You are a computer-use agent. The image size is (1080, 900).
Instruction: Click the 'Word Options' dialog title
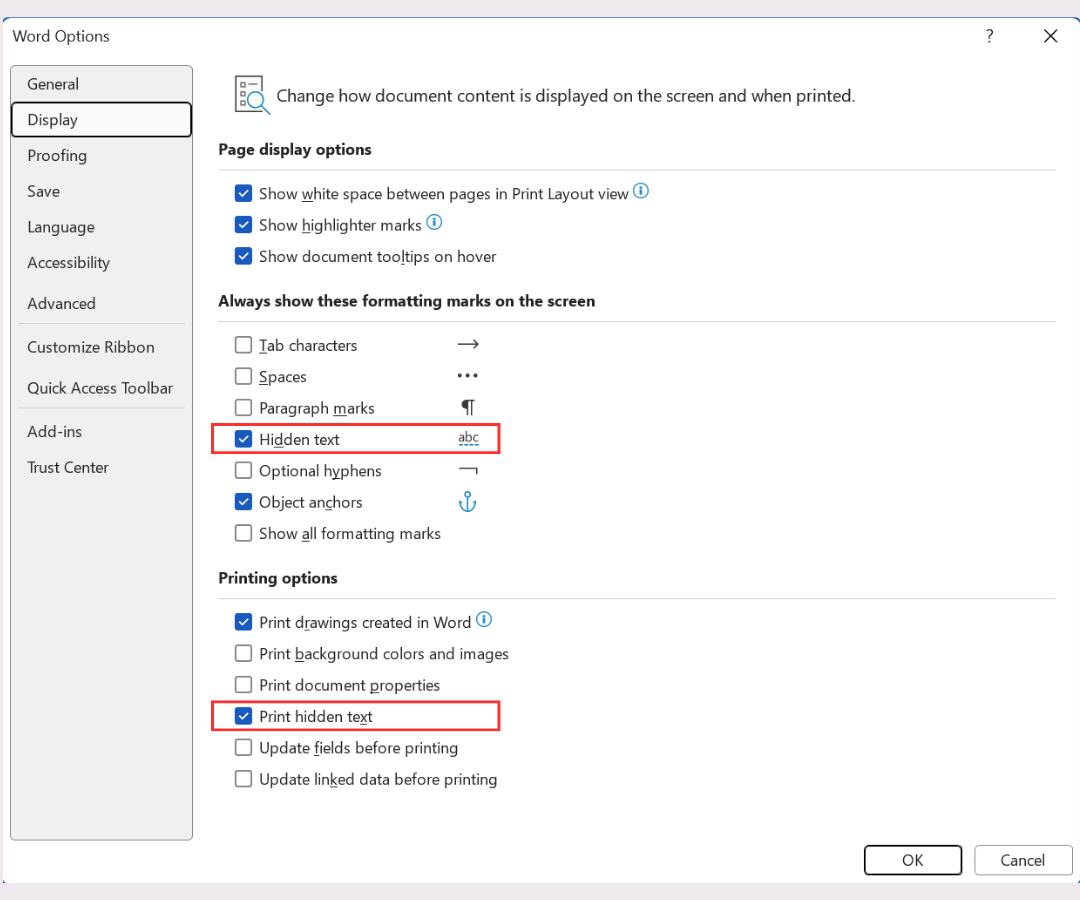61,36
